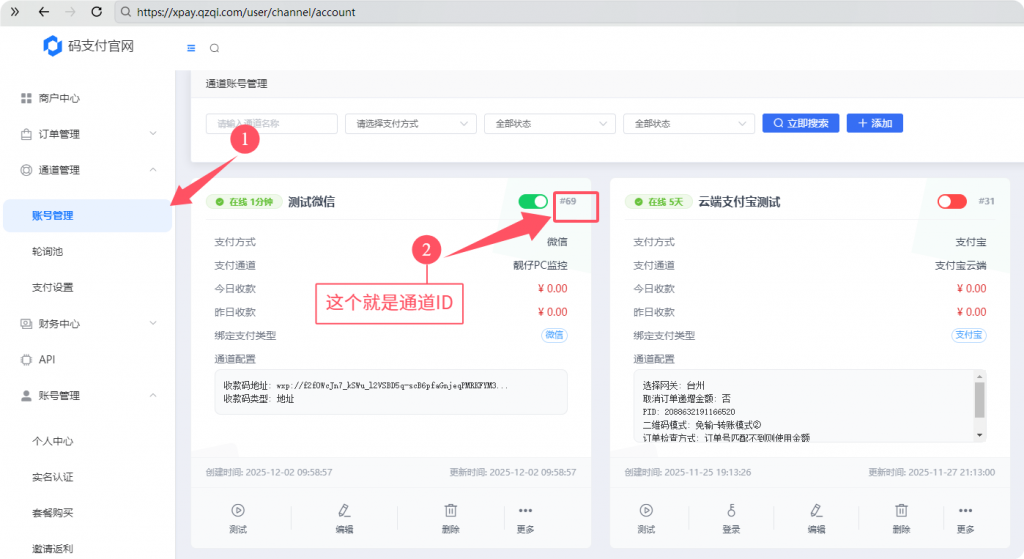Click the 订单管理 clipboard icon
Screen dimensions: 1024x559
26,134
